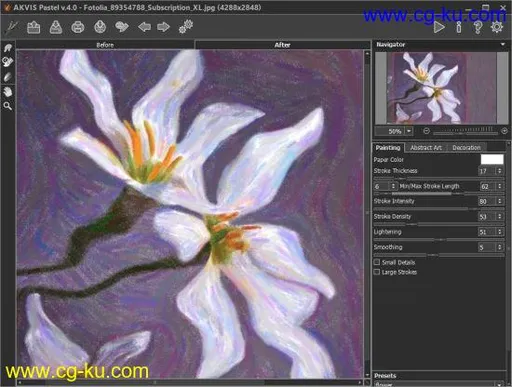Select the brush with gear tool
512x387 pixels.
[8, 62]
